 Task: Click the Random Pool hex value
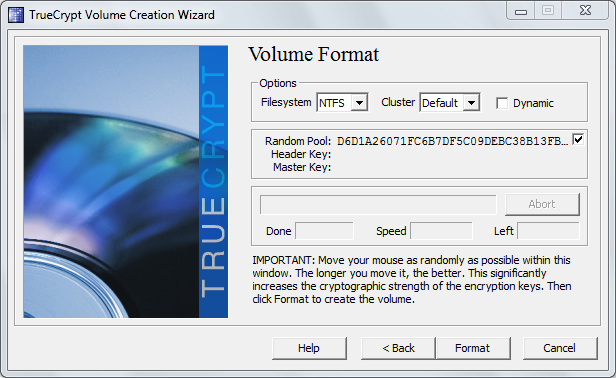tap(453, 141)
